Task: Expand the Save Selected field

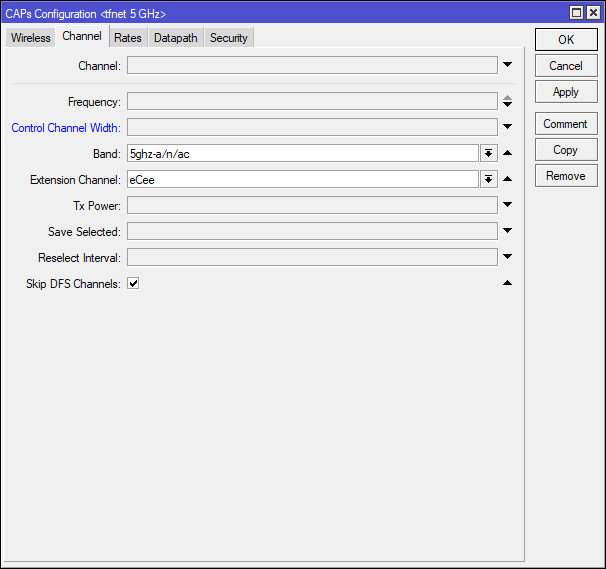Action: click(507, 230)
